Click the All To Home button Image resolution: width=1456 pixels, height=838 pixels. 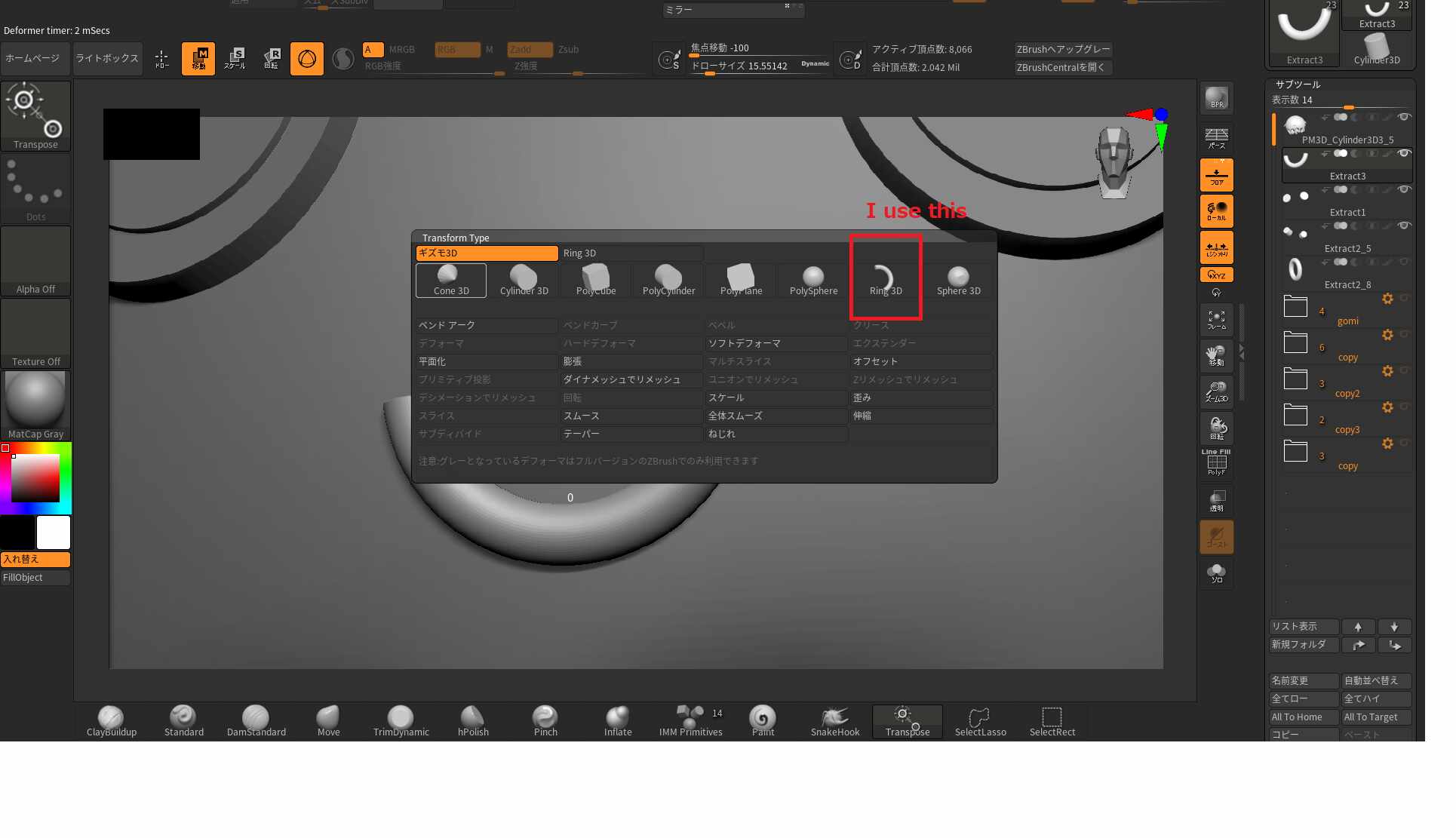coord(1303,717)
